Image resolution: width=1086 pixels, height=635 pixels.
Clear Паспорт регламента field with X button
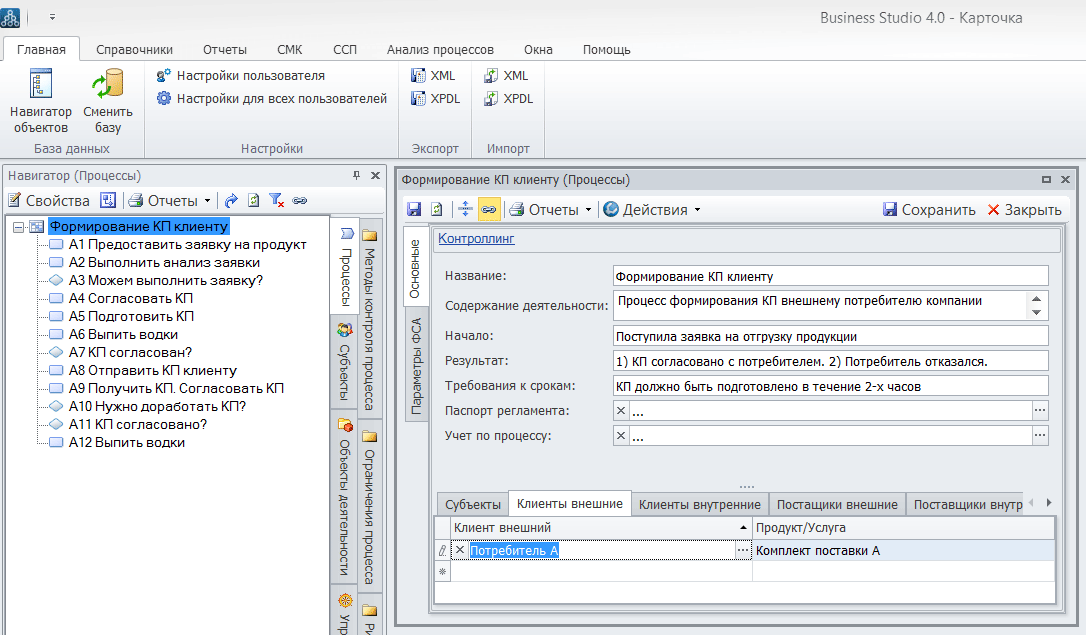(621, 410)
